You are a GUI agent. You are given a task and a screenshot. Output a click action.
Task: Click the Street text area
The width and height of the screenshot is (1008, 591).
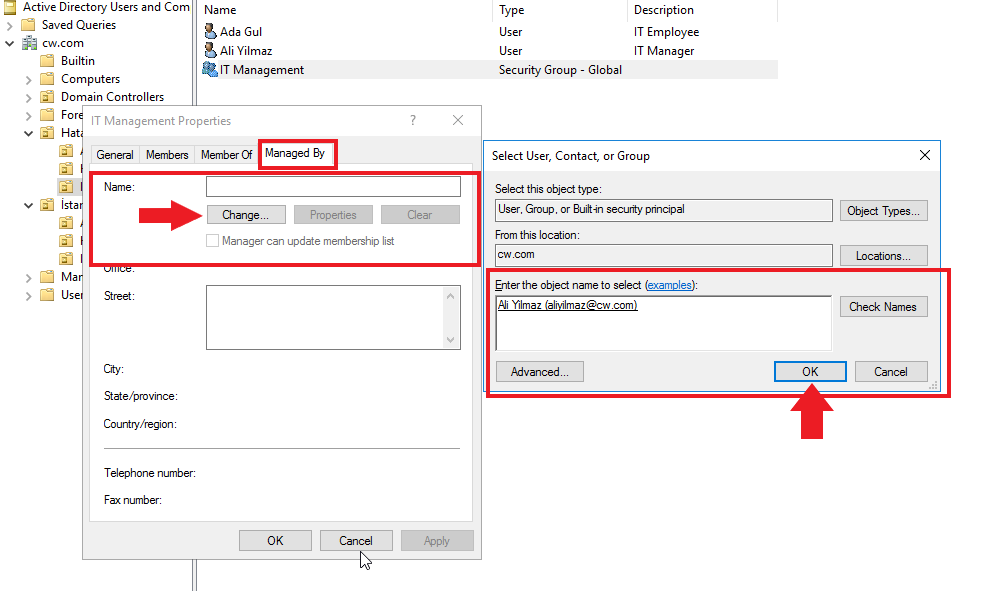[325, 317]
